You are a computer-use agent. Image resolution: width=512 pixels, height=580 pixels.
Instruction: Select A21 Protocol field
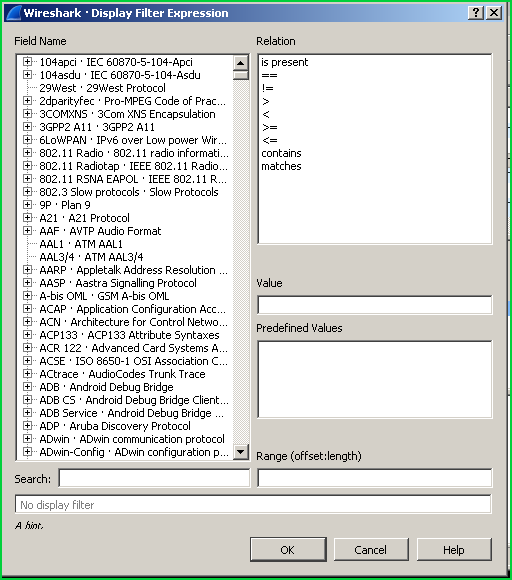(84, 218)
